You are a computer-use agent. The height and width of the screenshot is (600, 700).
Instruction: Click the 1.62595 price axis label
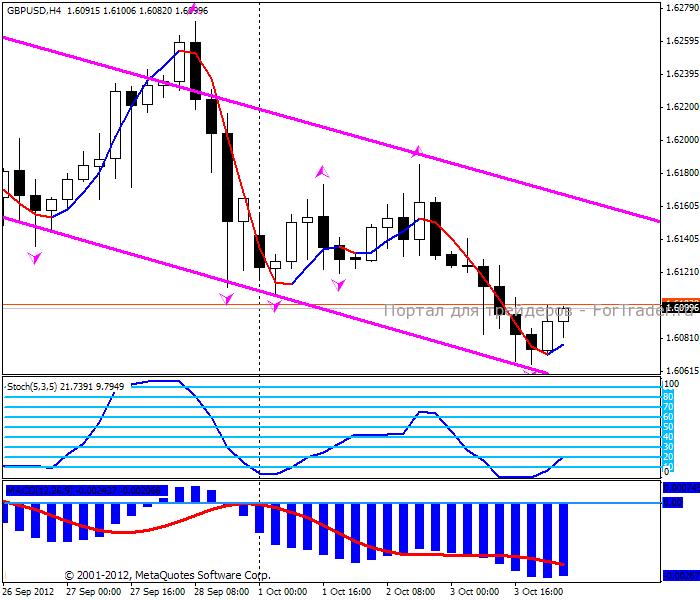point(682,41)
